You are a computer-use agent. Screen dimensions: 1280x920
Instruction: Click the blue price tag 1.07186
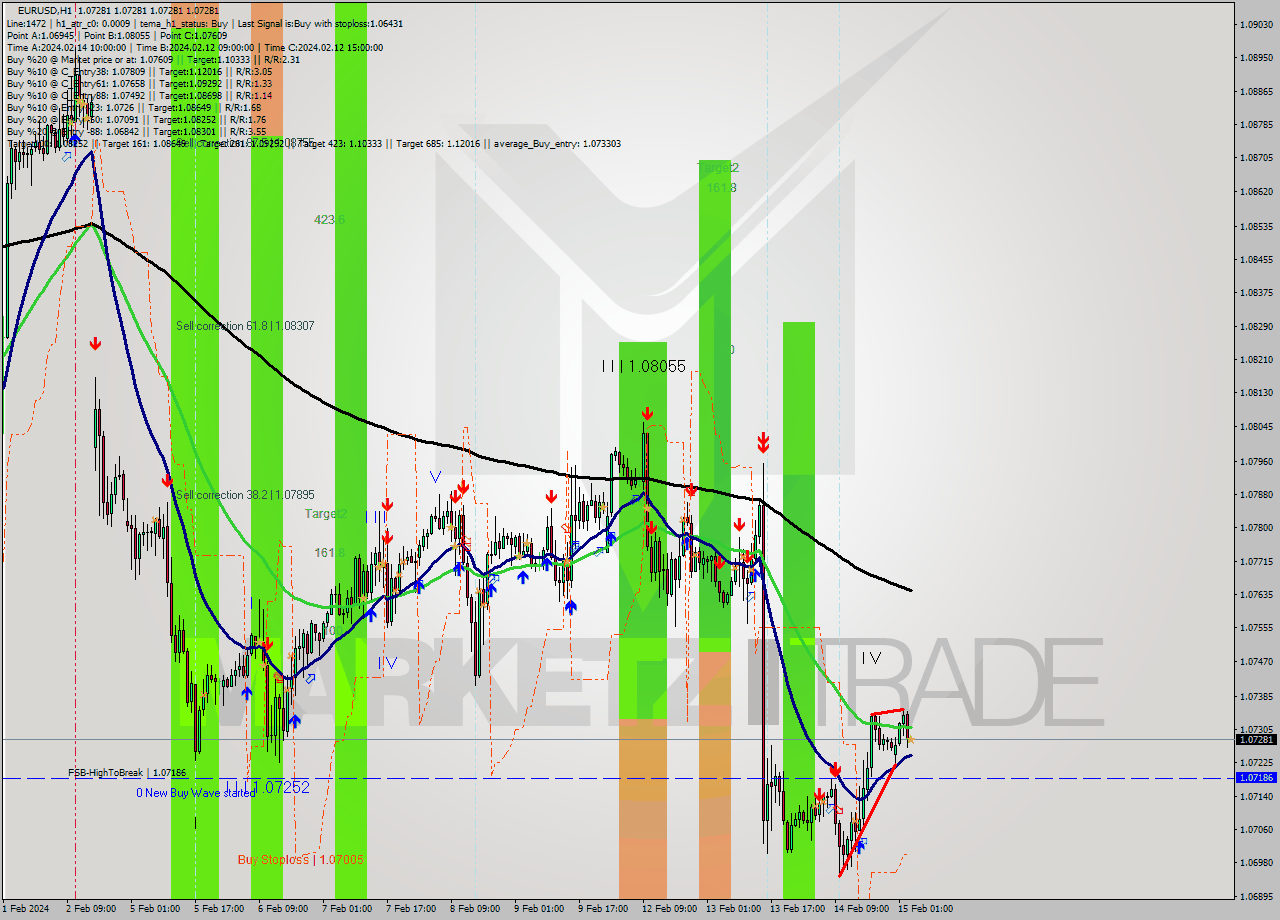tap(1256, 778)
